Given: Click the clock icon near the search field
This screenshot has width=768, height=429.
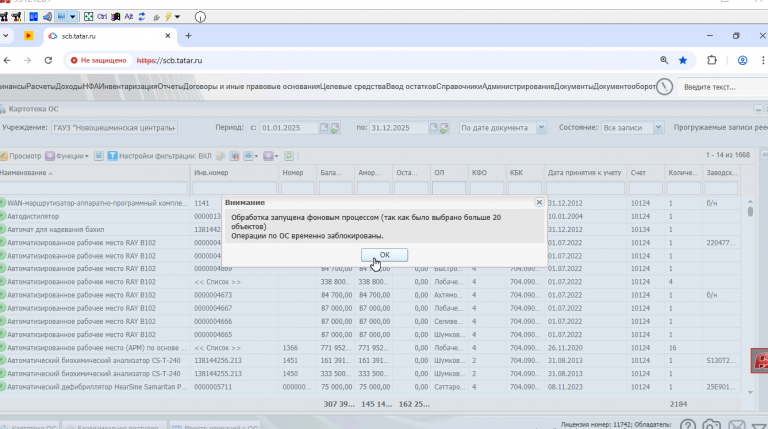Looking at the screenshot, I should pyautogui.click(x=664, y=87).
